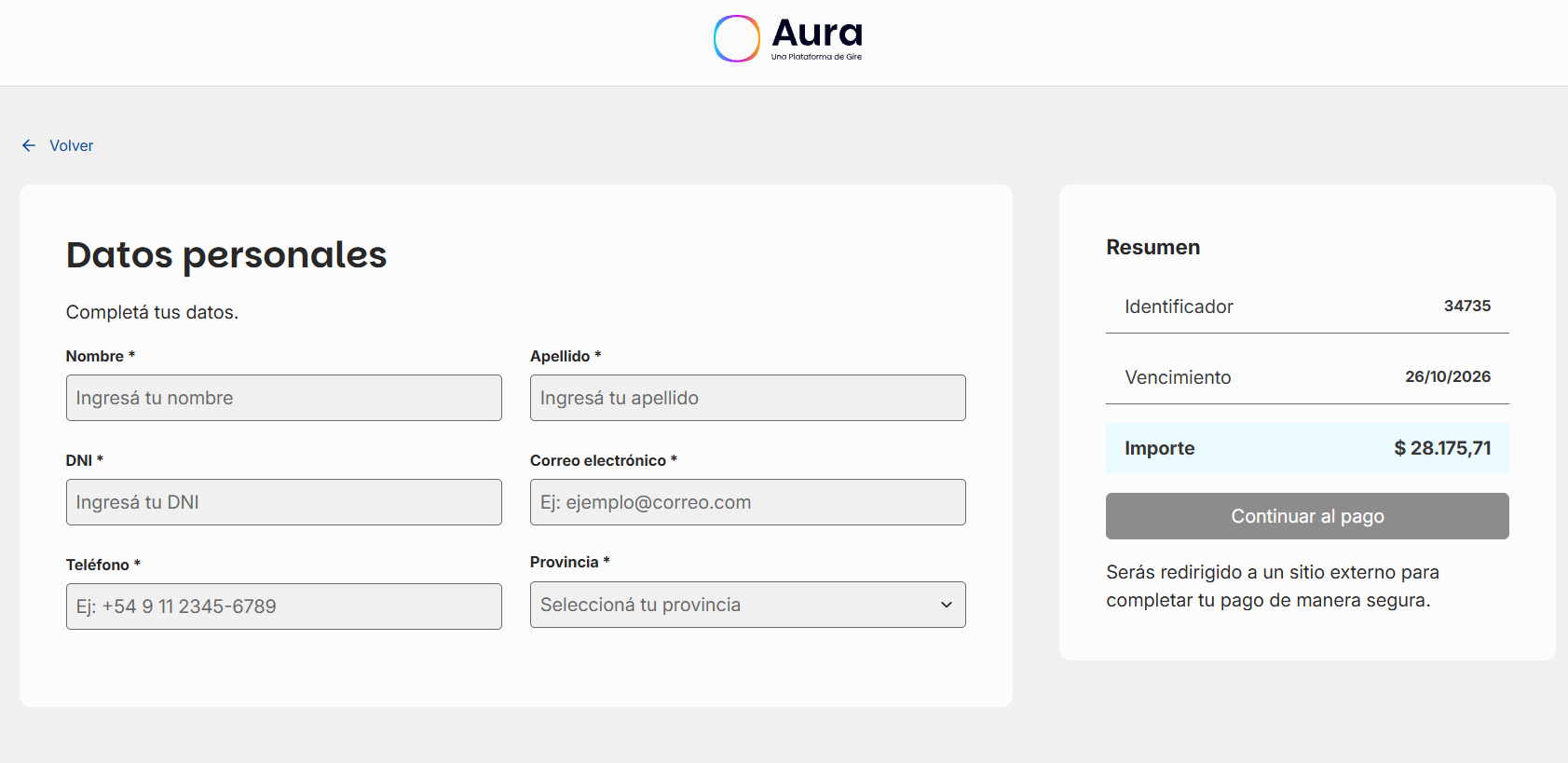Click the external site redirect notice text

[x=1273, y=586]
